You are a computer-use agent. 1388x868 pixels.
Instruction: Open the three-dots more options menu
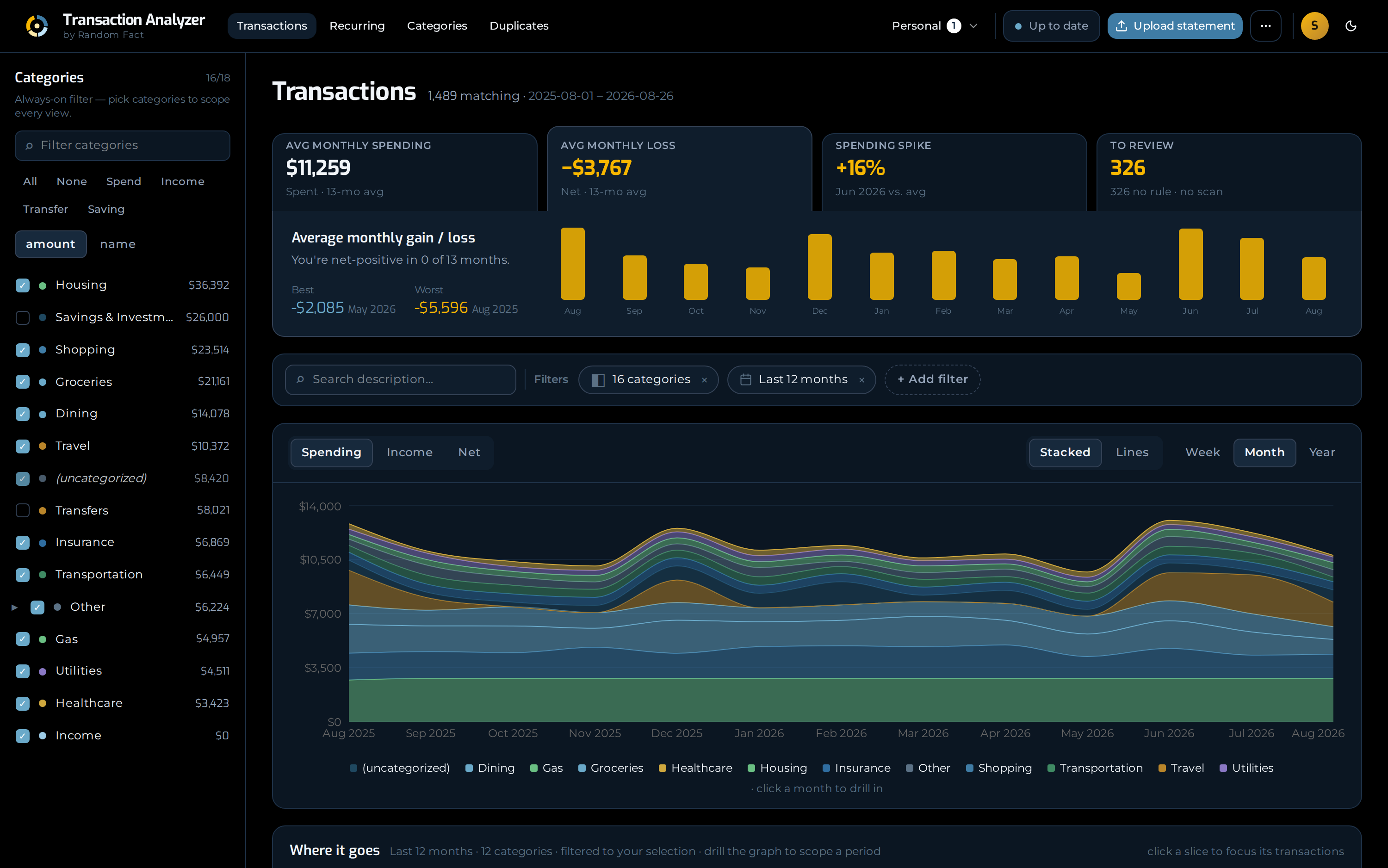(1265, 26)
